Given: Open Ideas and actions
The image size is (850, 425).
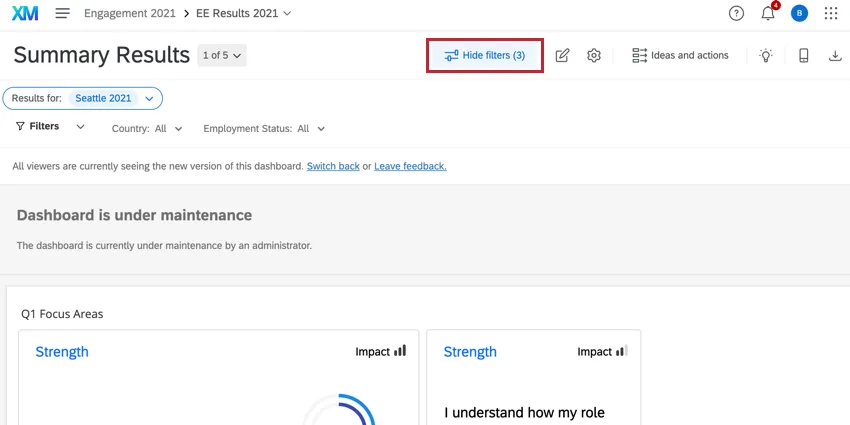Looking at the screenshot, I should pyautogui.click(x=680, y=56).
